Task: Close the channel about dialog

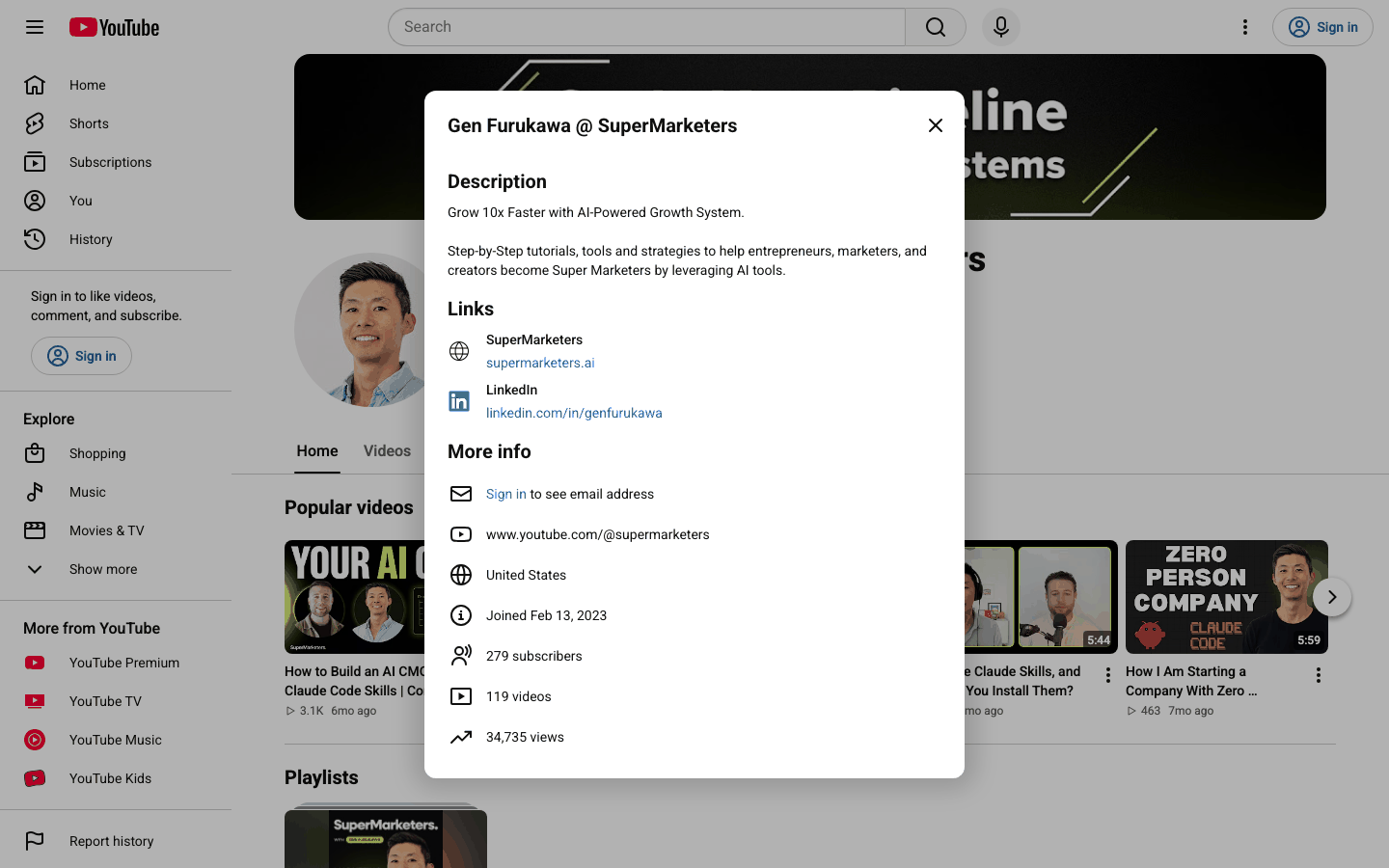Action: click(936, 125)
